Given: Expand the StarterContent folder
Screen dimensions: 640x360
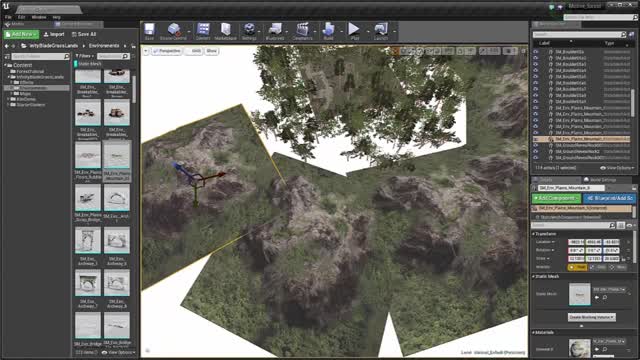Looking at the screenshot, I should click(8, 105).
